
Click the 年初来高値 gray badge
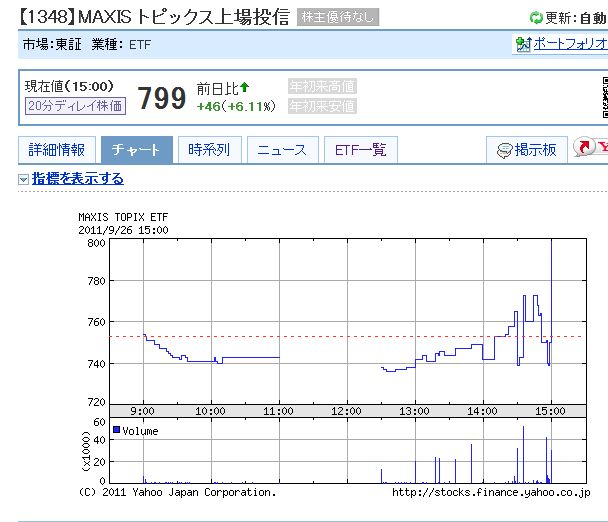point(322,87)
